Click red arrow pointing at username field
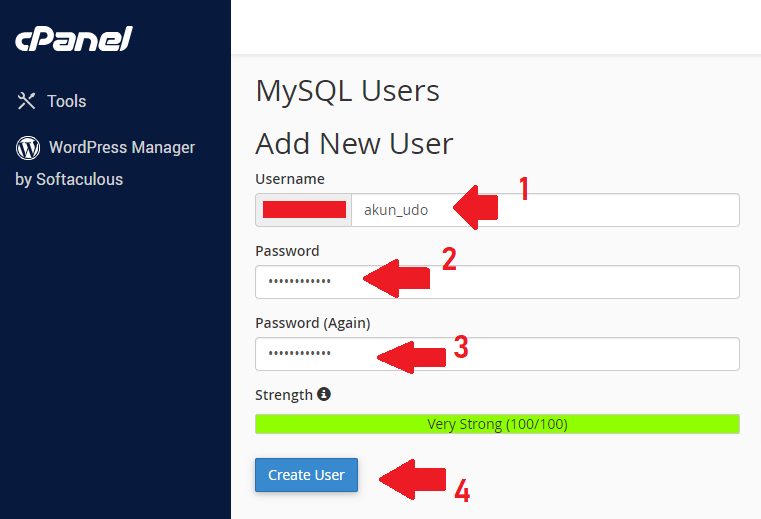Image resolution: width=761 pixels, height=519 pixels. (476, 207)
